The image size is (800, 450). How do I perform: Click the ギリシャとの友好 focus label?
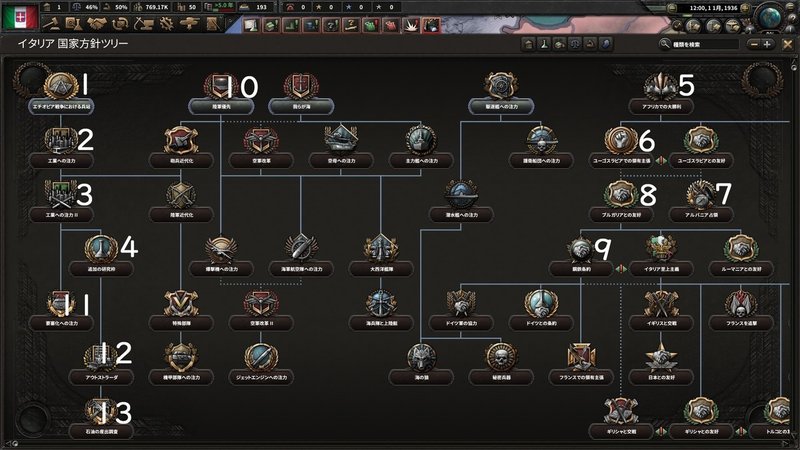click(701, 432)
